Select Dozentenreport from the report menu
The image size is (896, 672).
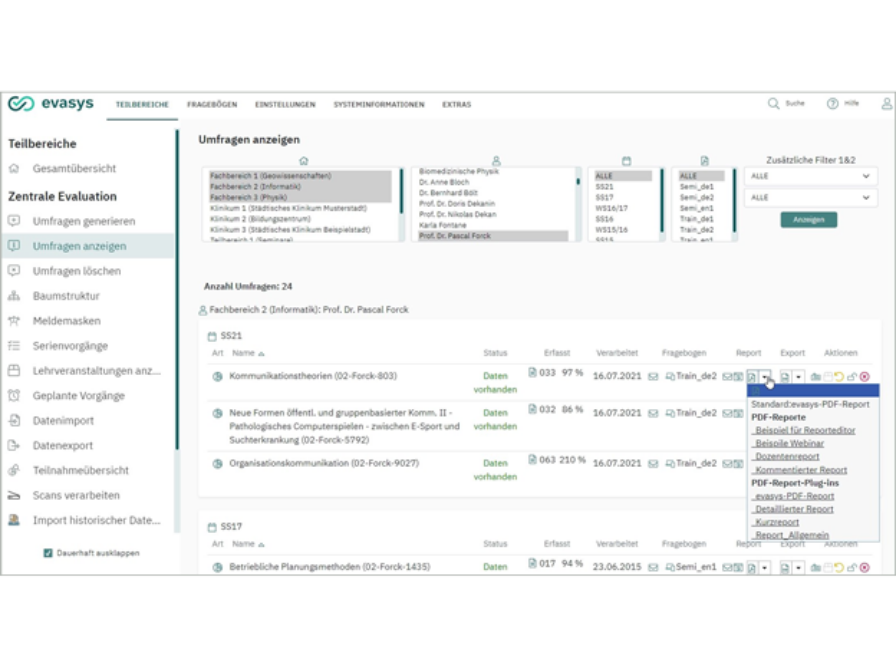785,457
